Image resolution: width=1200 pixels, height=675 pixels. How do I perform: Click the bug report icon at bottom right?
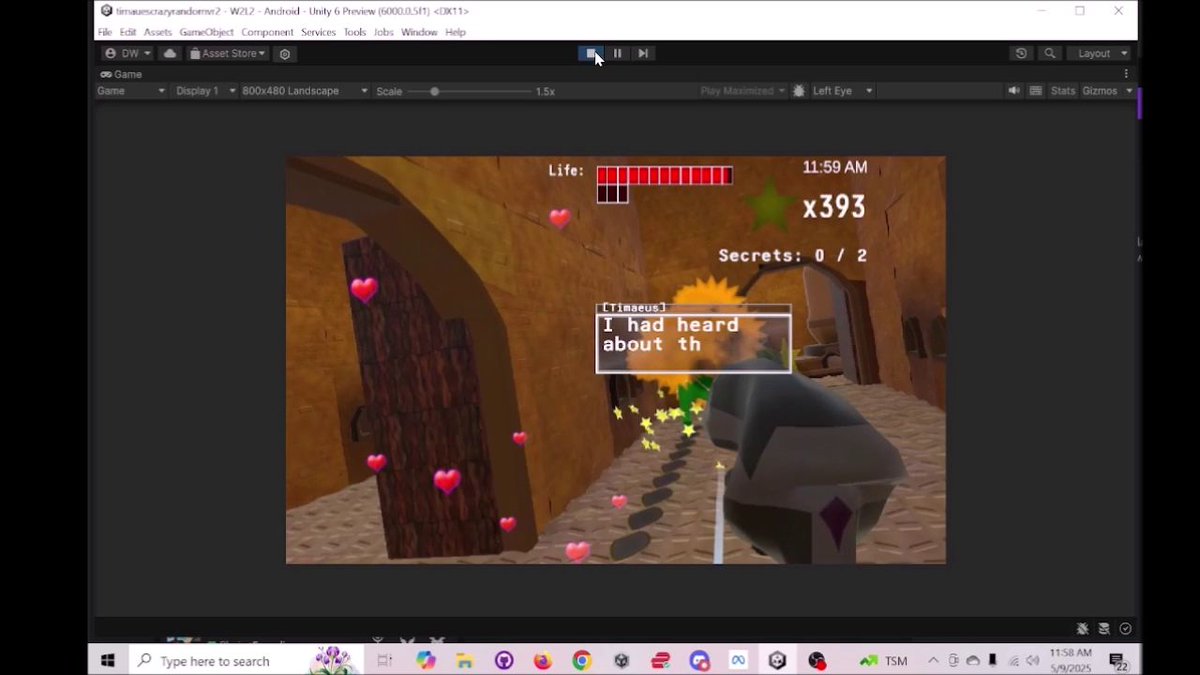click(x=1083, y=628)
